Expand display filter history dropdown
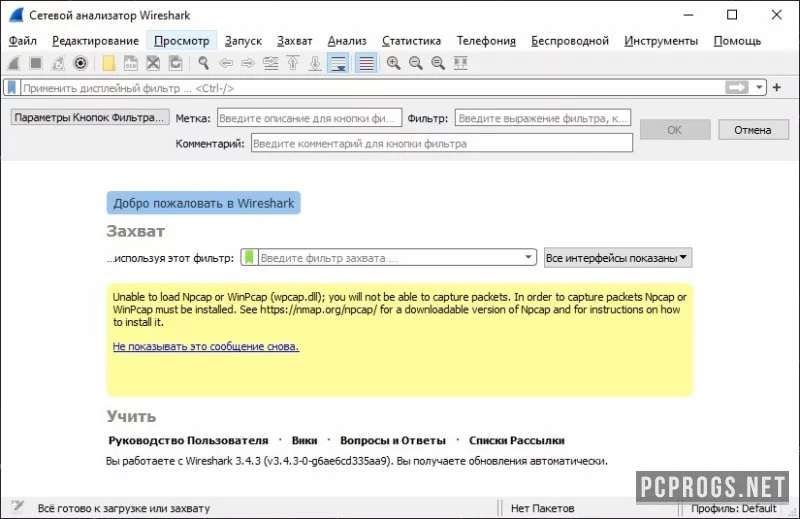The width and height of the screenshot is (800, 519). [759, 88]
